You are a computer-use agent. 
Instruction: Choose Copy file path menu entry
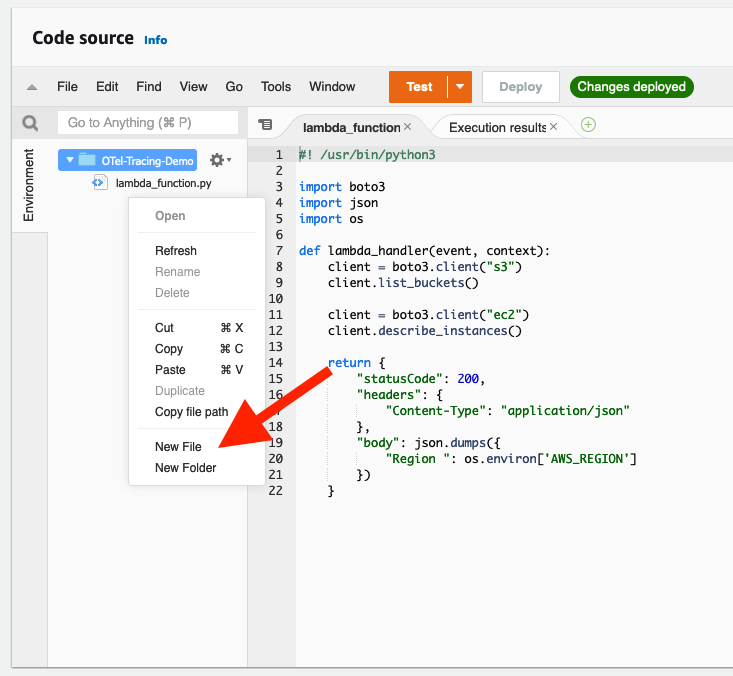(192, 412)
